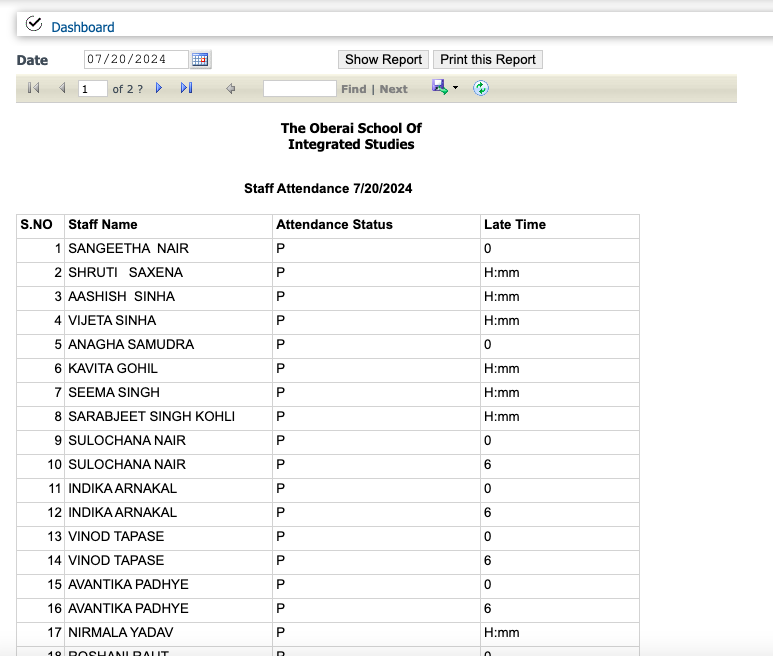Select SULOCHANA NAIR in row 10
This screenshot has height=656, width=773.
tap(127, 465)
